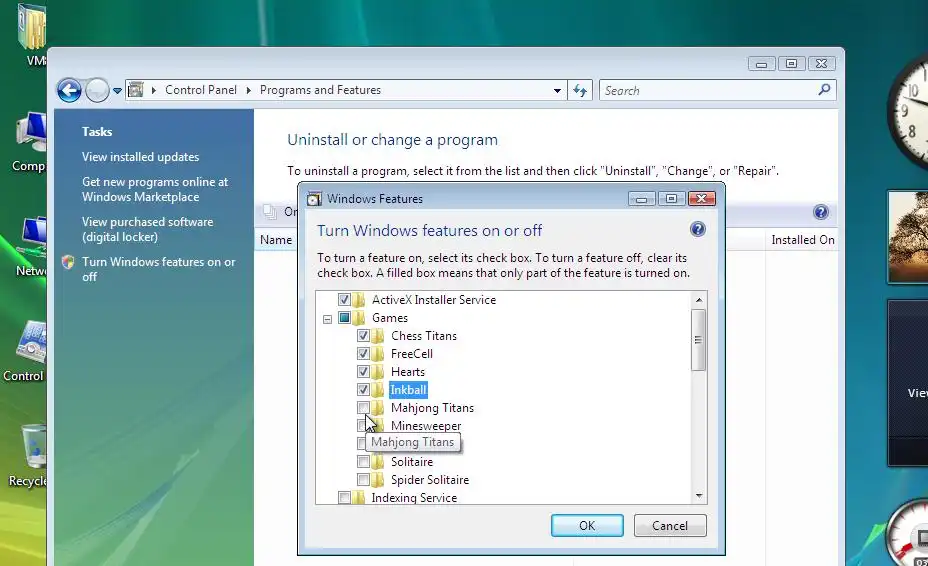Open the recent pages dropdown arrow
Image resolution: width=928 pixels, height=566 pixels.
click(x=117, y=91)
